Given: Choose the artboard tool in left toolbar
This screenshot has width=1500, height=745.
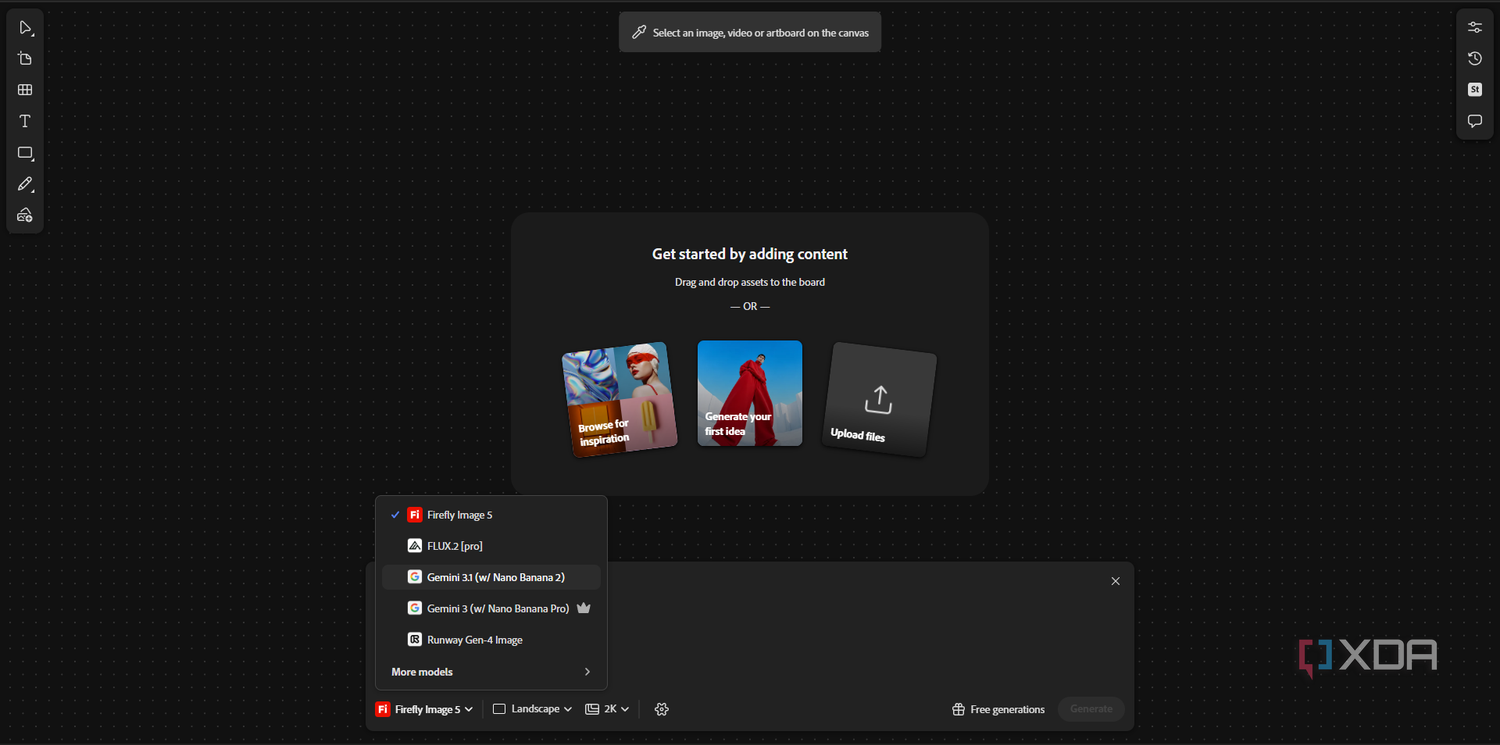Looking at the screenshot, I should [25, 59].
